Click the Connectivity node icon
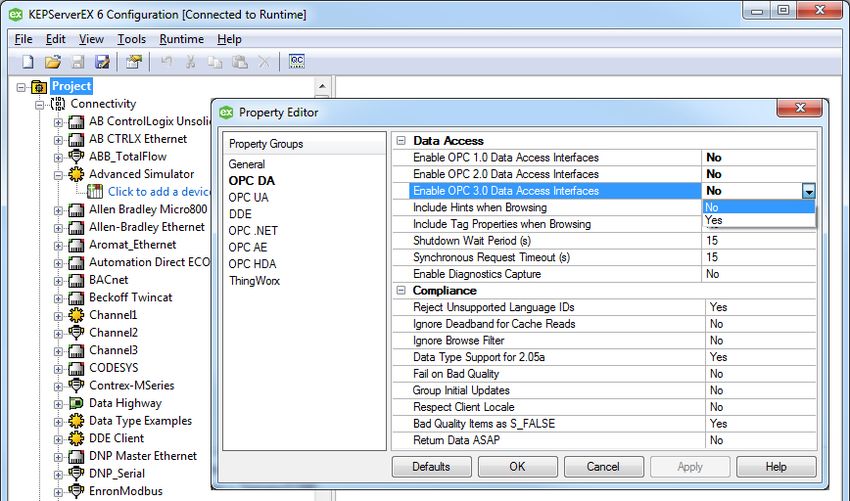Viewport: 850px width, 501px height. [57, 104]
